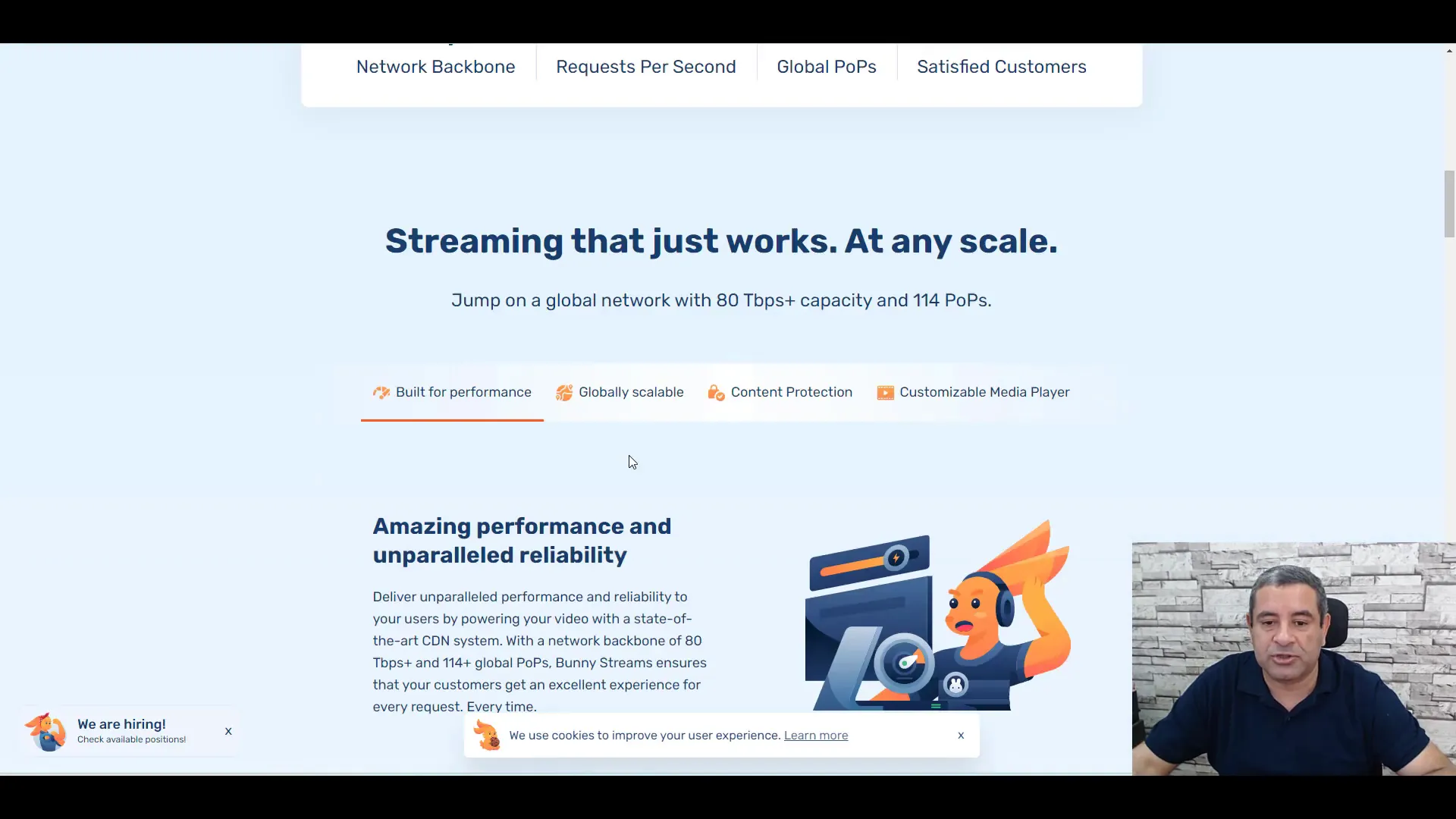This screenshot has width=1456, height=819.
Task: Close the cookie consent banner
Action: click(x=961, y=735)
